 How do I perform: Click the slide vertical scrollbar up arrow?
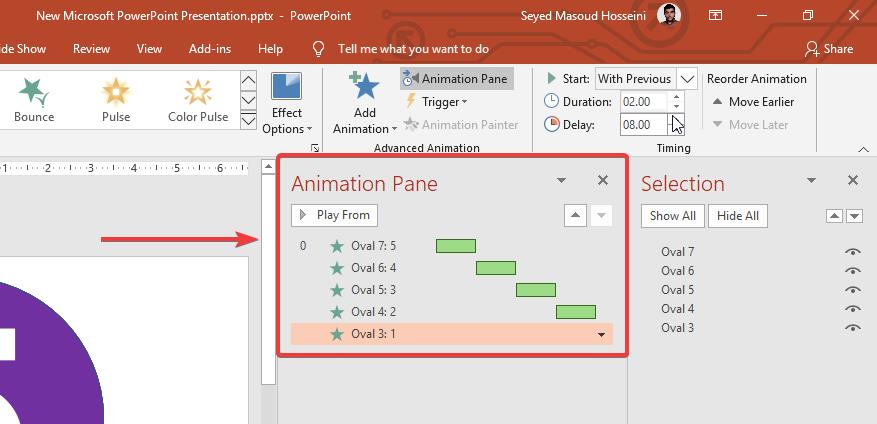tap(268, 167)
